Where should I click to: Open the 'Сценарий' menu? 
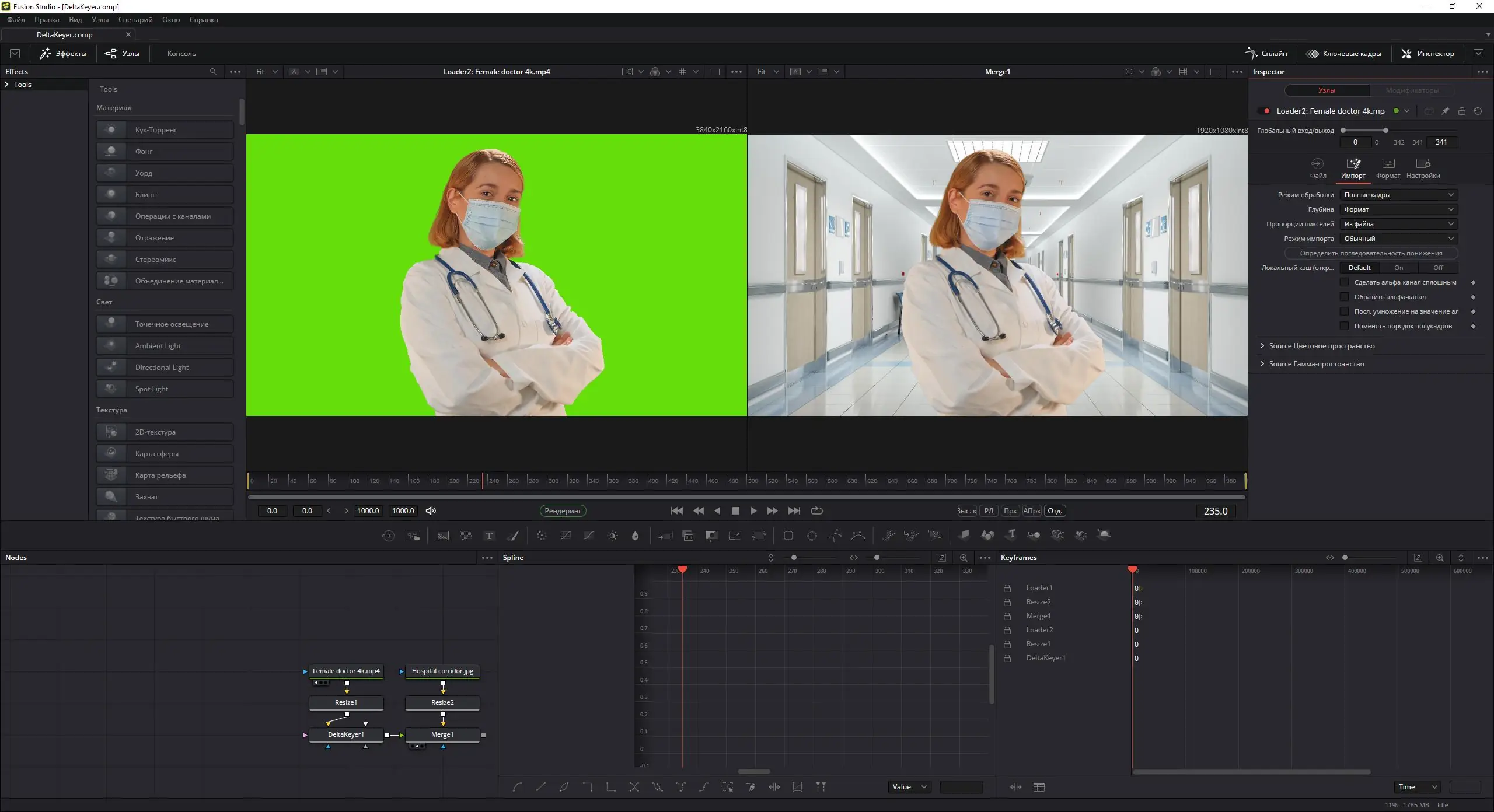click(135, 20)
